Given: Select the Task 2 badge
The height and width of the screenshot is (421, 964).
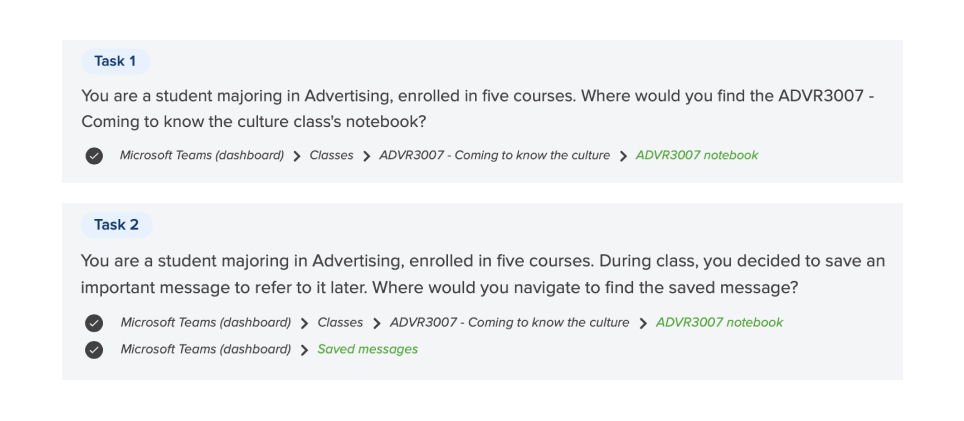Looking at the screenshot, I should (x=116, y=225).
